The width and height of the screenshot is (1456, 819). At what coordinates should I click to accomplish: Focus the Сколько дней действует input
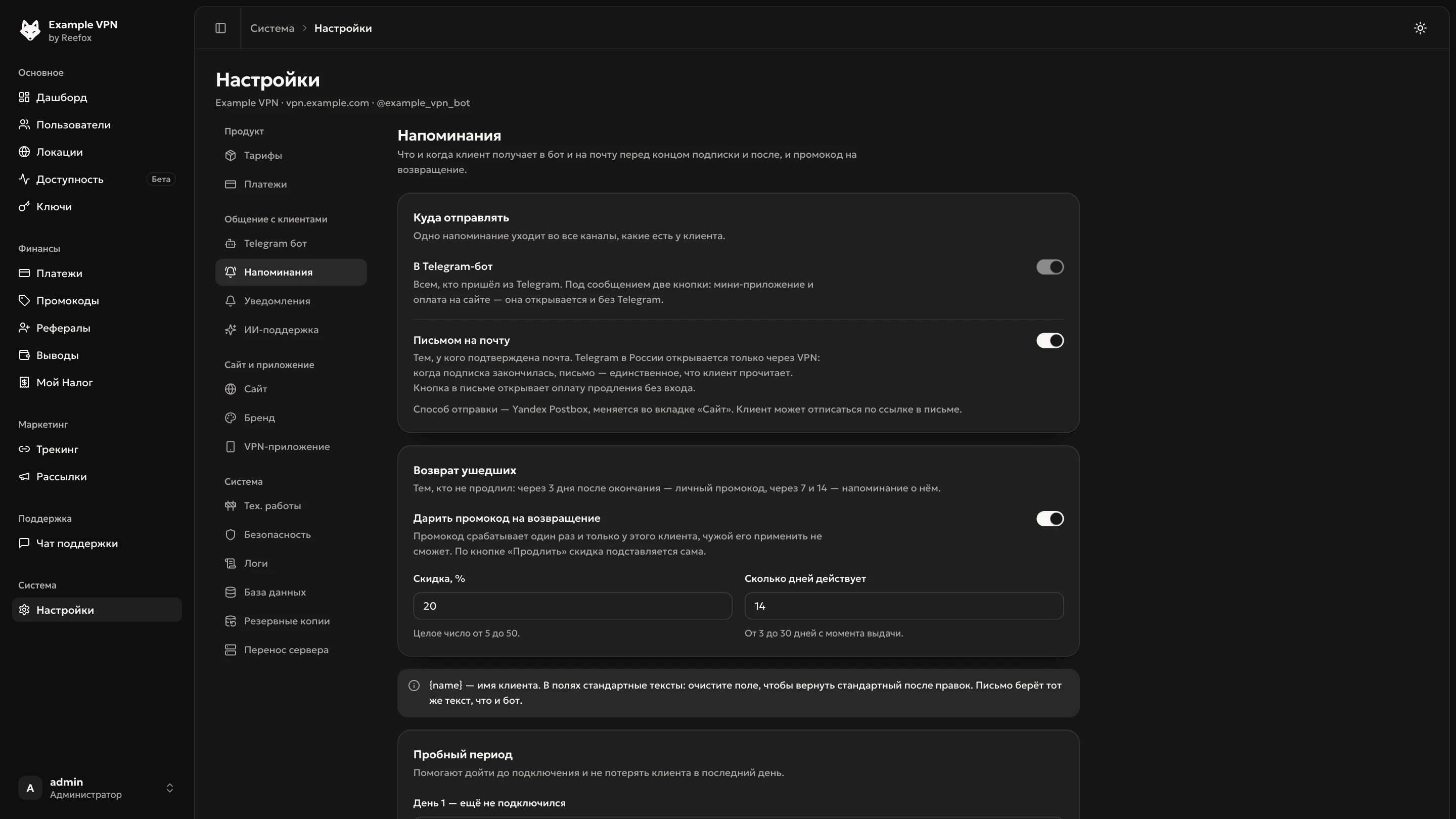tap(904, 606)
